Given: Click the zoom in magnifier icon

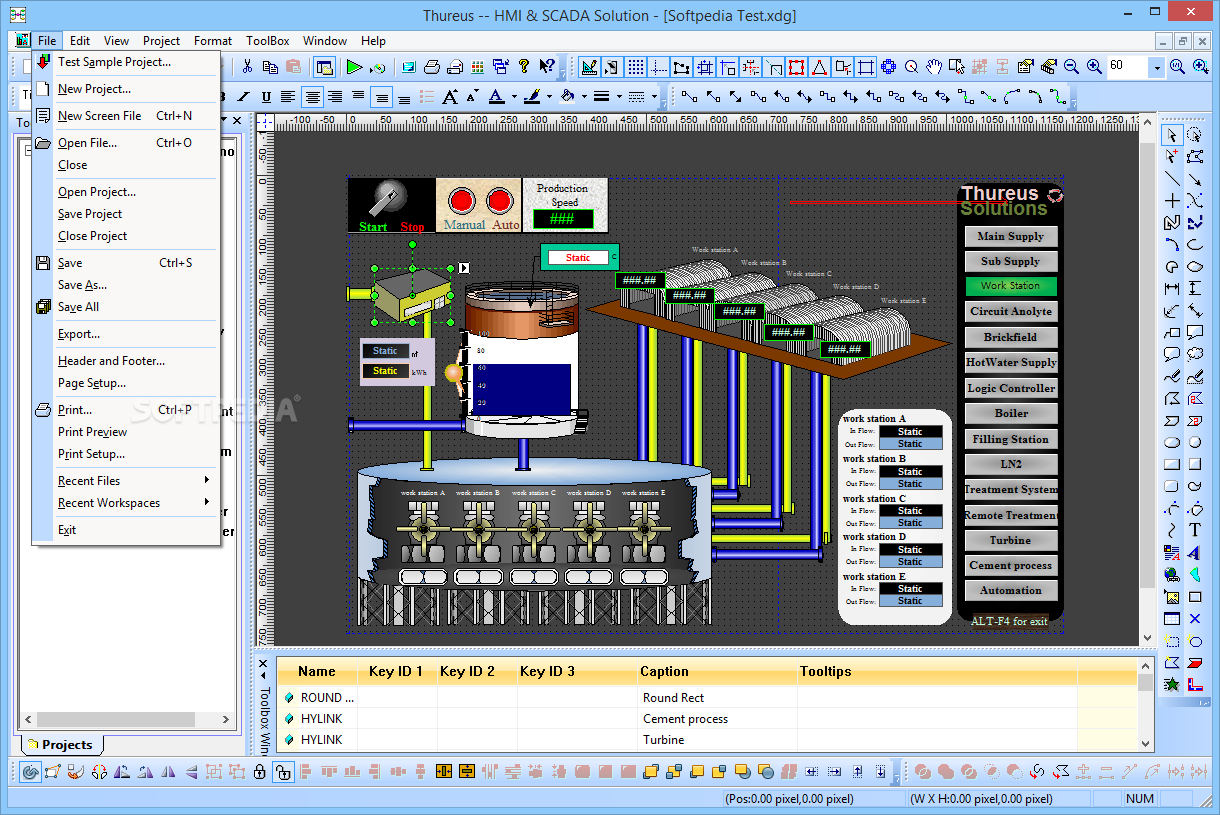Looking at the screenshot, I should pyautogui.click(x=1094, y=67).
